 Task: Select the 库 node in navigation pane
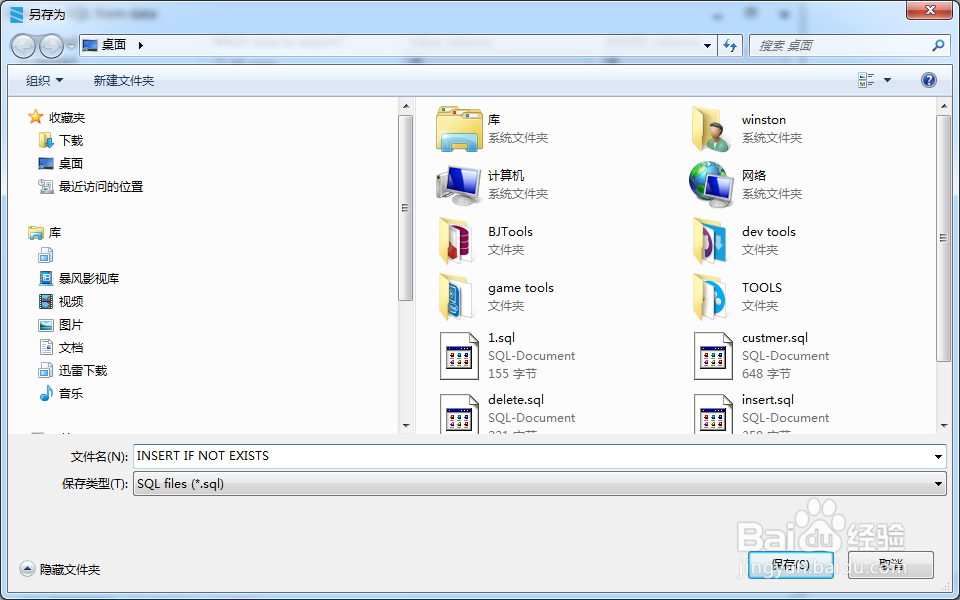pos(45,233)
